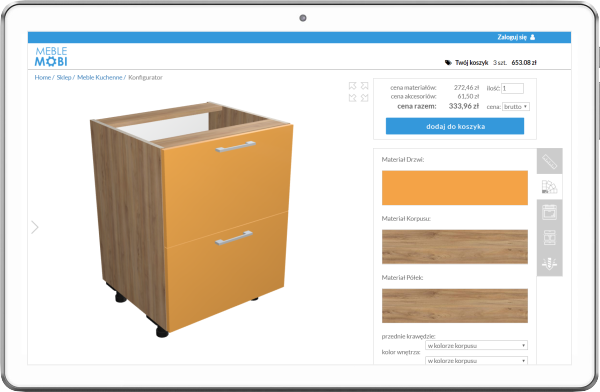The height and width of the screenshot is (392, 600).
Task: Set view to upper-right camera angle icon
Action: tap(365, 86)
